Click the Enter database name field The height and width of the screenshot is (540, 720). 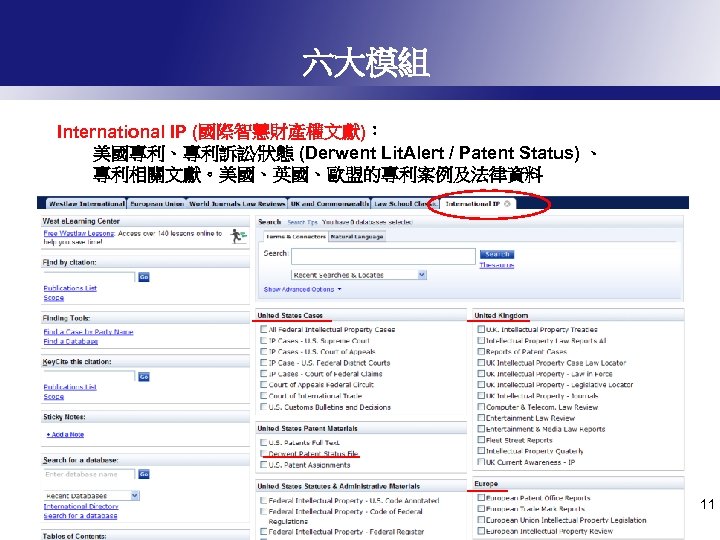coord(90,474)
